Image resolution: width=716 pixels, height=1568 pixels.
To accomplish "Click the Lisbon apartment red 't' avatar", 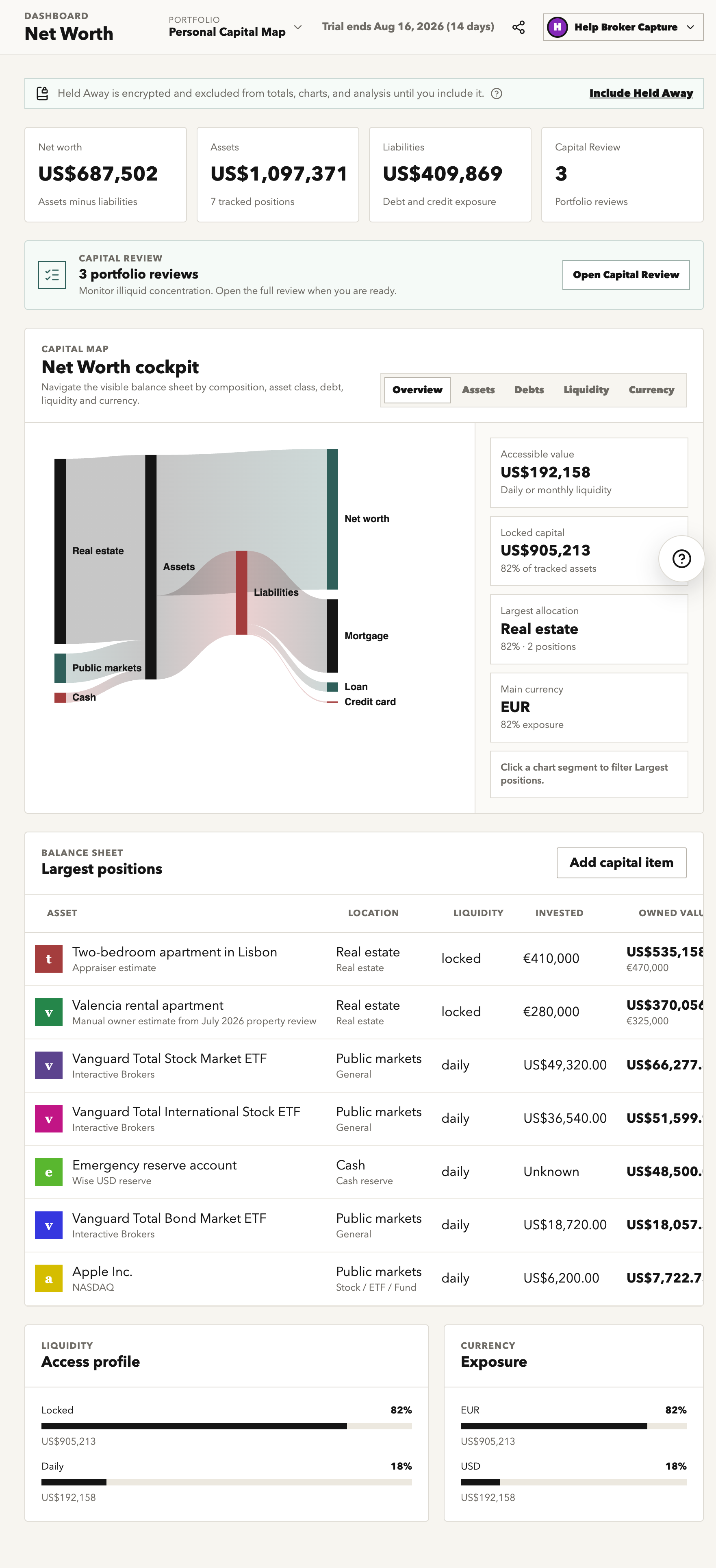I will pos(49,959).
